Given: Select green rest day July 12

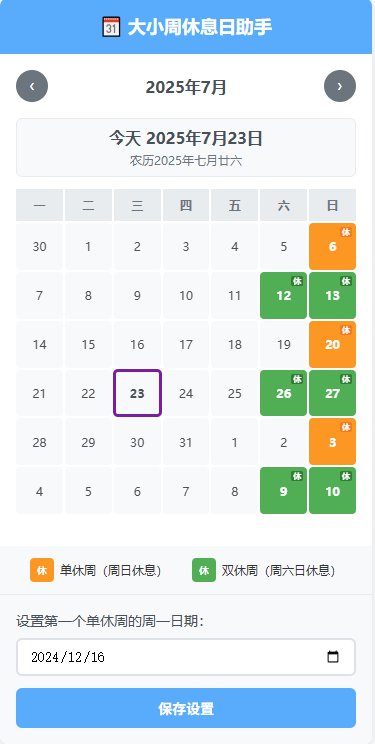Looking at the screenshot, I should 283,296.
